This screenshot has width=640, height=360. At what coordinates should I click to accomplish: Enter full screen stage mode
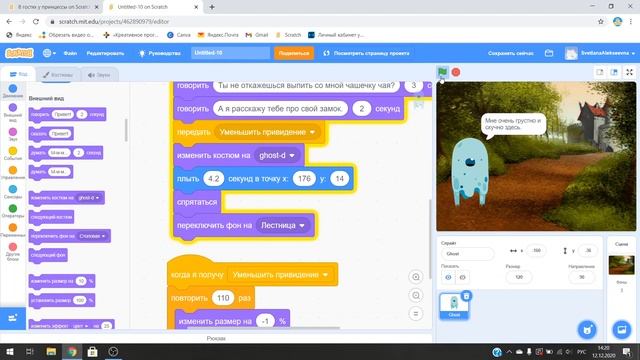pos(629,72)
